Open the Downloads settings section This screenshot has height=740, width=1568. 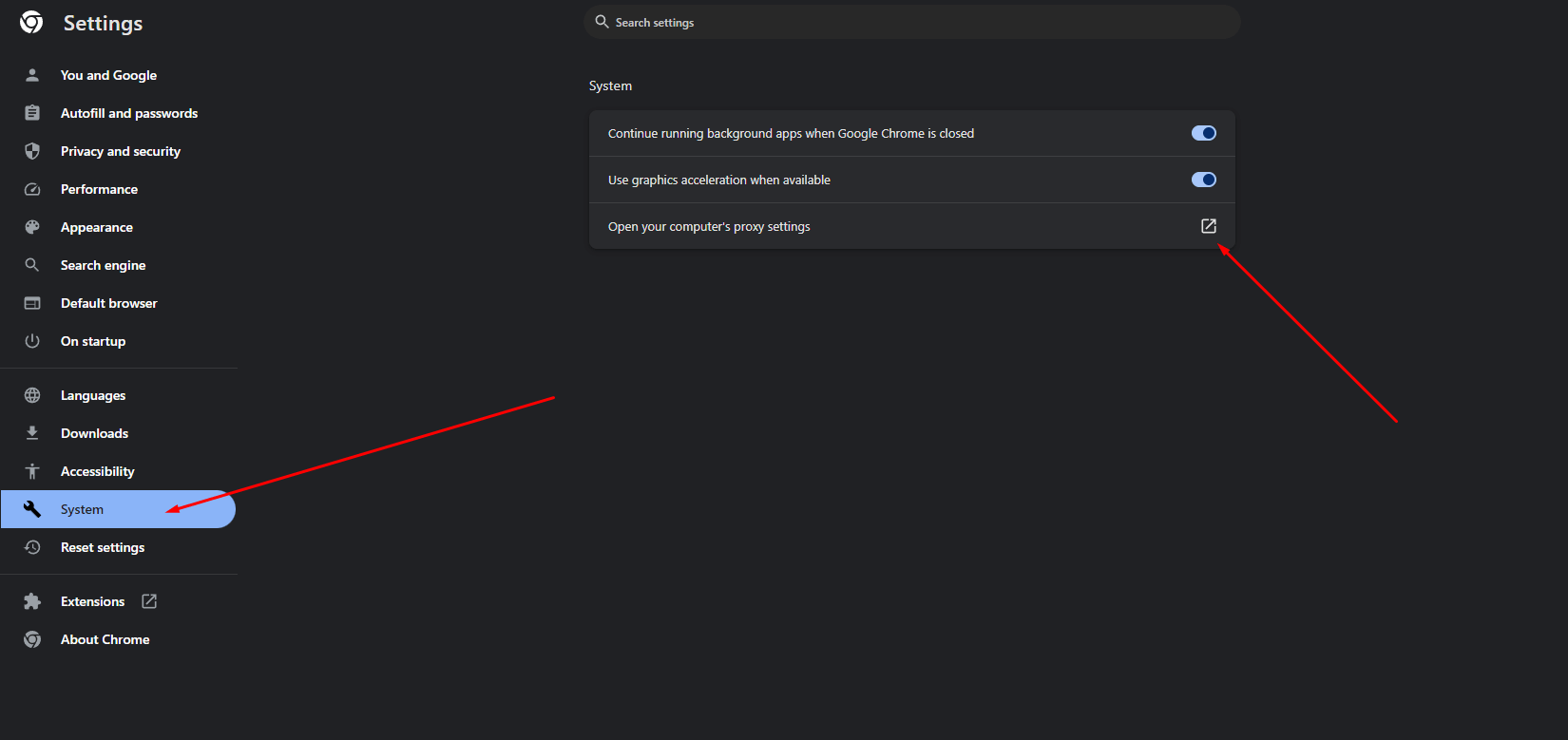94,432
